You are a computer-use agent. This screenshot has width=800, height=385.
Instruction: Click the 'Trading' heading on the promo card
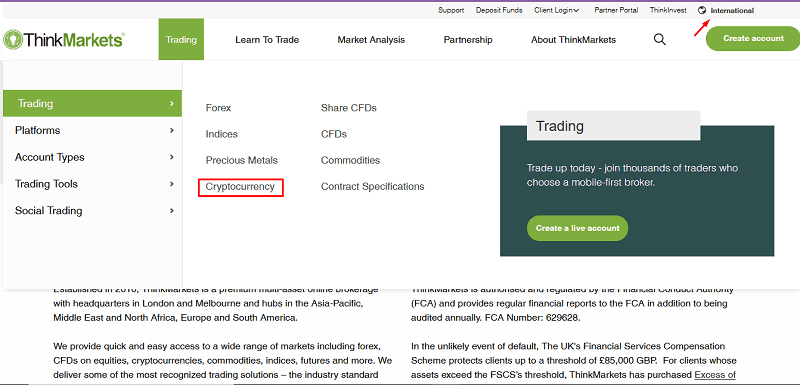560,126
